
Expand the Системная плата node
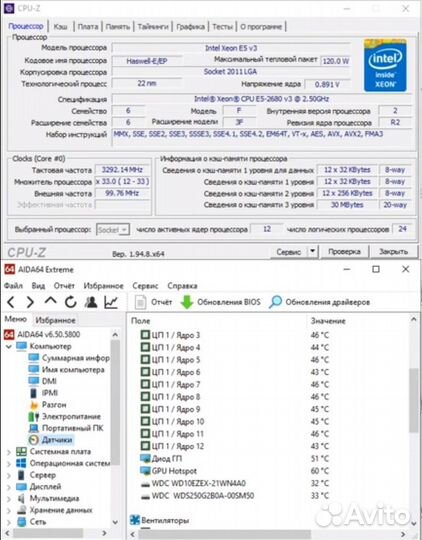pos(9,452)
